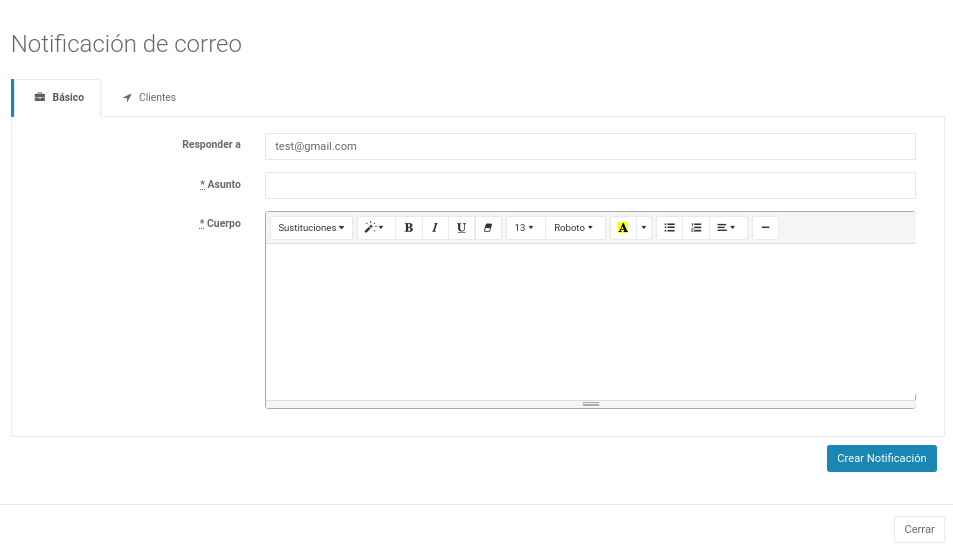Toggle italic formatting in editor toolbar

435,228
